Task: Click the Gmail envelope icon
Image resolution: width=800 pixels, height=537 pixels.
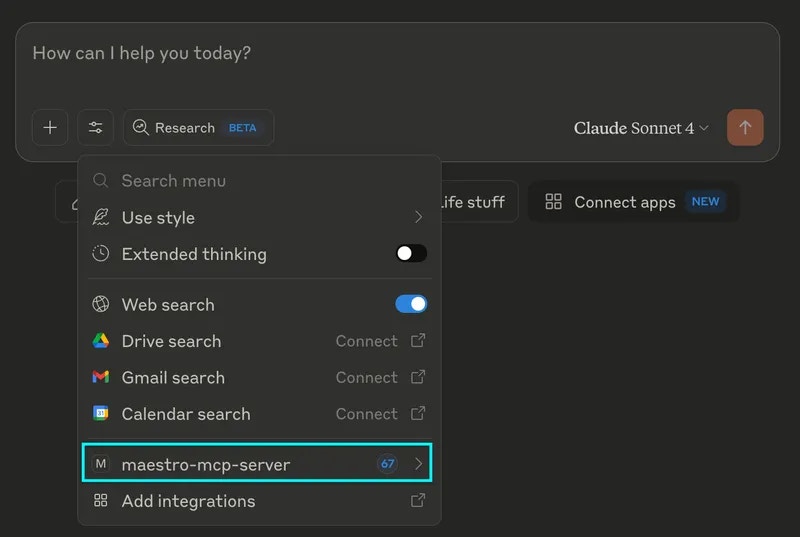Action: (101, 378)
